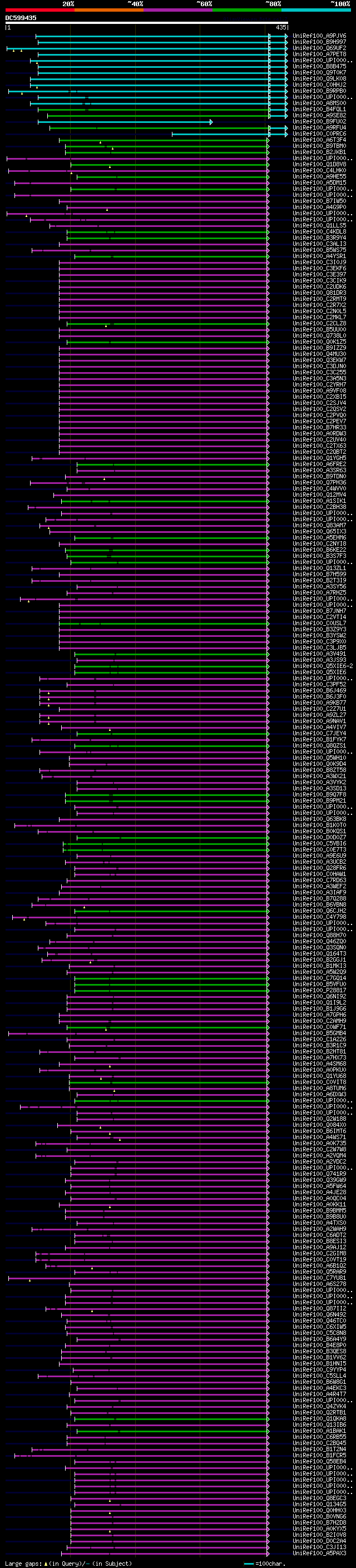
Task: Click the cyan ~100% identity legend segment
Action: point(316,10)
